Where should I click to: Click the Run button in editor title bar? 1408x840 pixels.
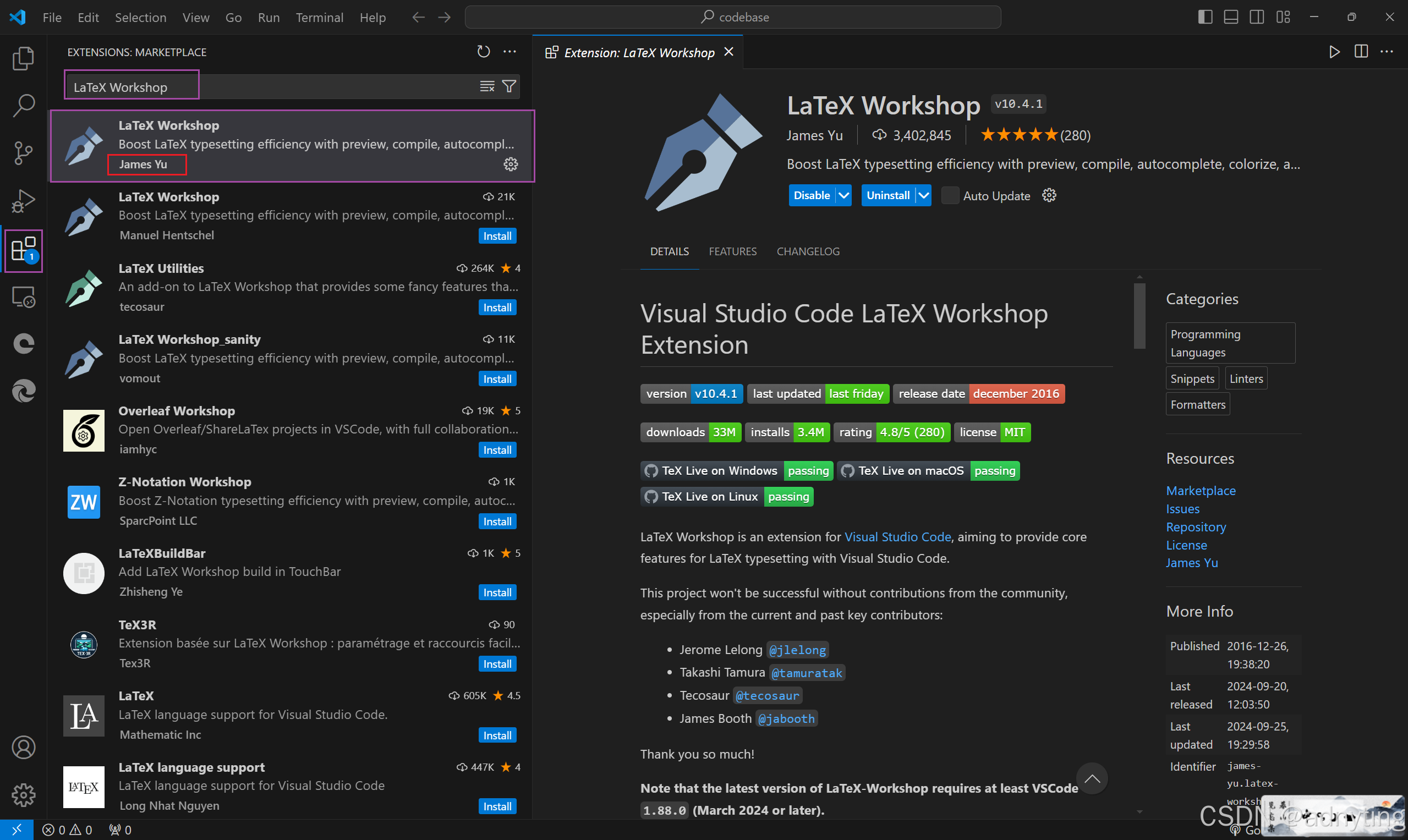[x=1334, y=52]
